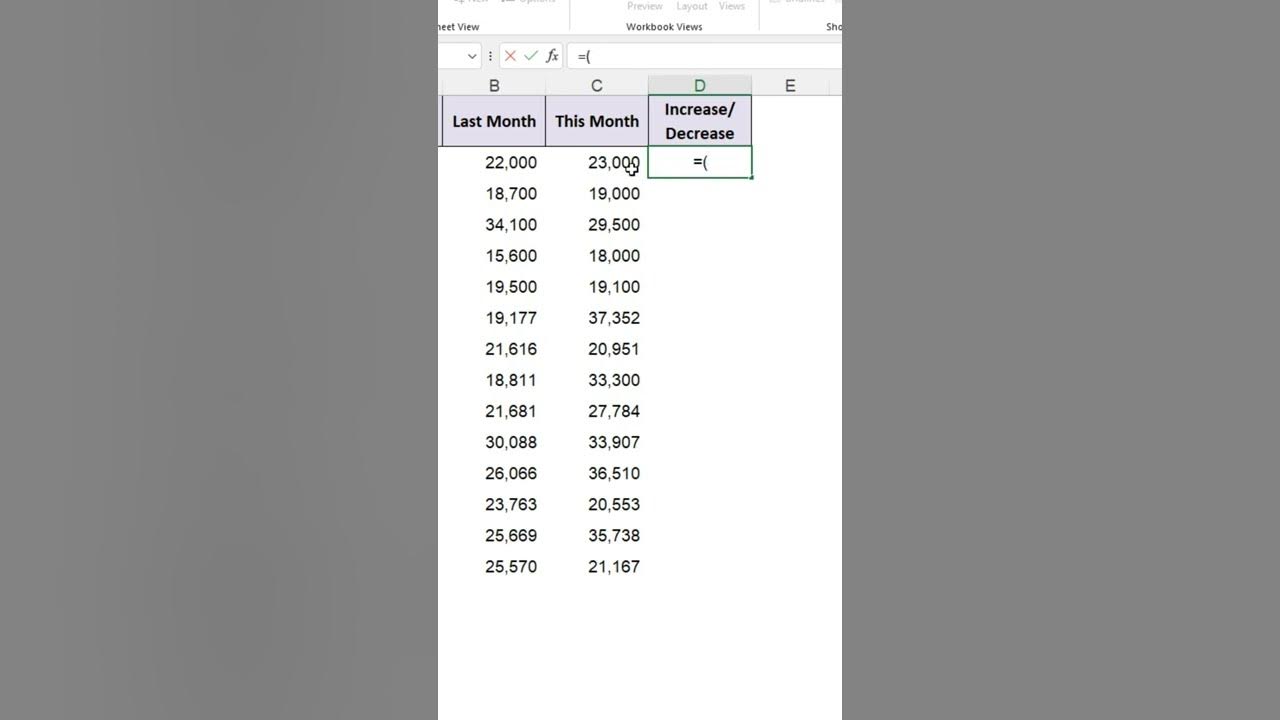Screen dimensions: 1280x720
Task: Click the green Enter checkmark icon
Action: (531, 56)
